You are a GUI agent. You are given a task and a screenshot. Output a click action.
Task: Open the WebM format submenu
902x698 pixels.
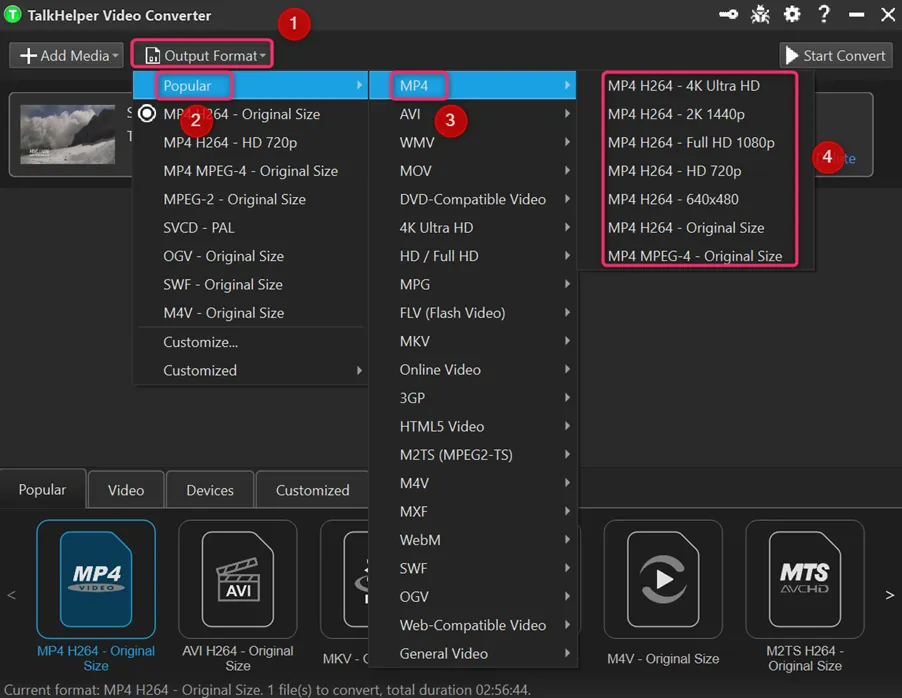pos(472,540)
